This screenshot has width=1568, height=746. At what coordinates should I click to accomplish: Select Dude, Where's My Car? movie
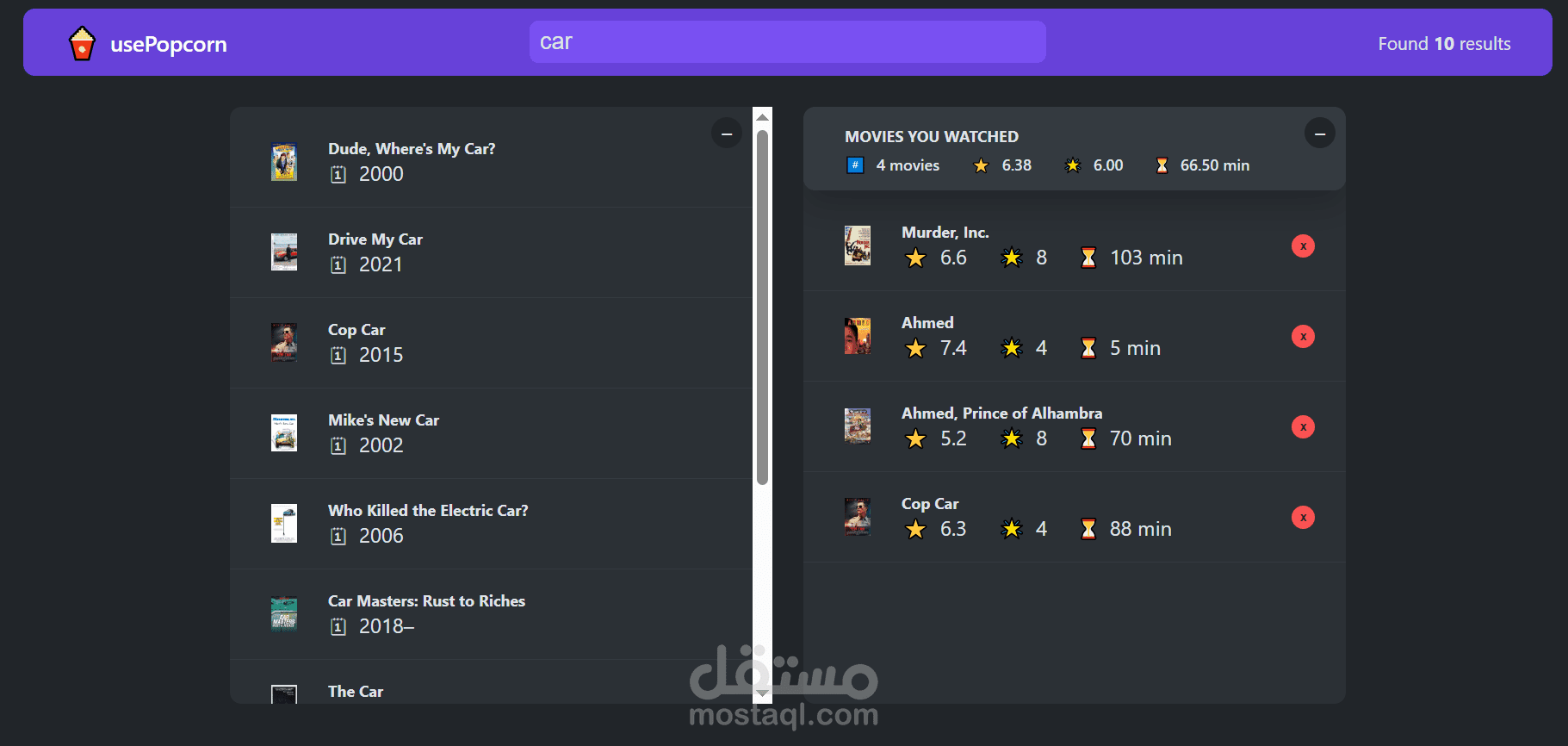coord(491,162)
